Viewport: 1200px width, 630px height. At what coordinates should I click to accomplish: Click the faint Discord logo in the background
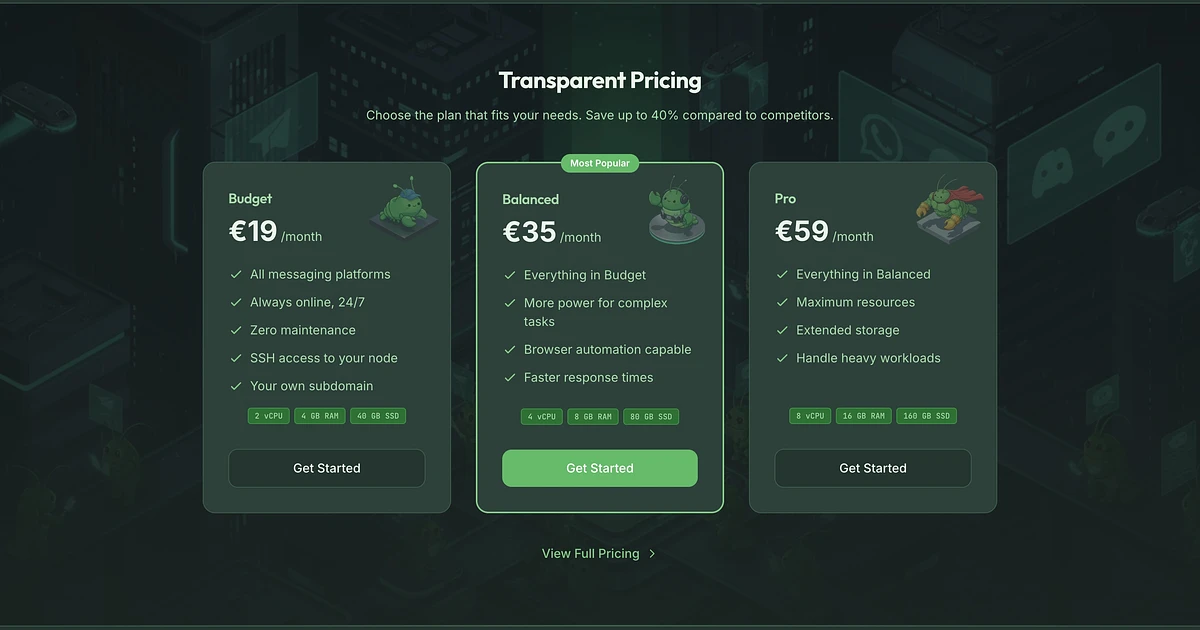[1053, 170]
